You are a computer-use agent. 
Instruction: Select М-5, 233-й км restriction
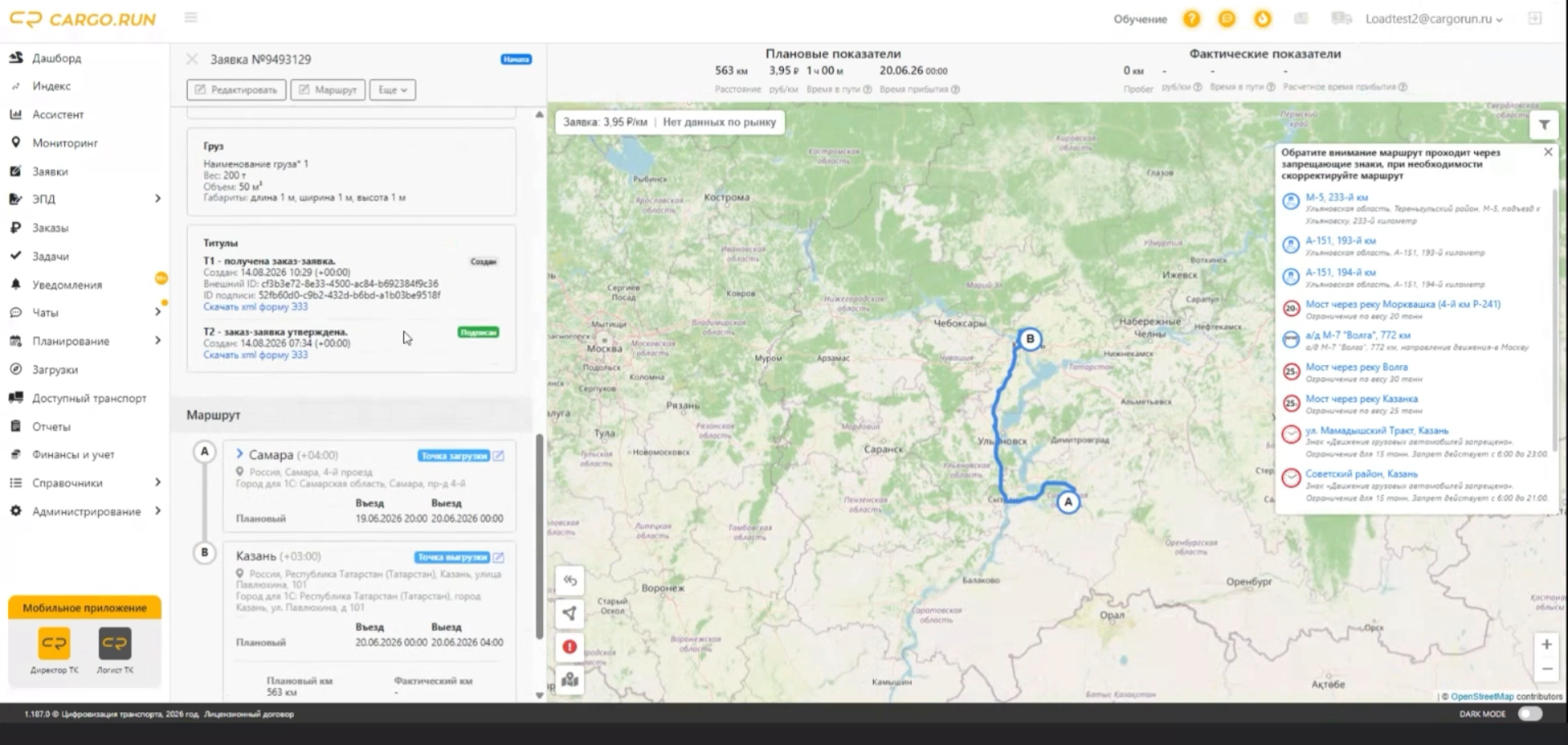coord(1336,197)
